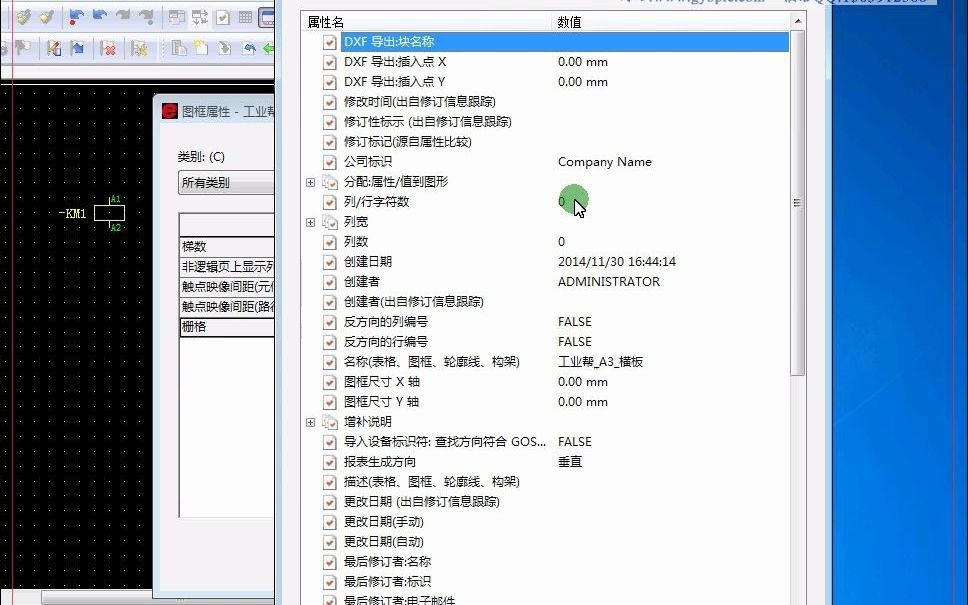This screenshot has width=968, height=605.
Task: Click the yellow brush icon in the top toolbar
Action: [26, 15]
